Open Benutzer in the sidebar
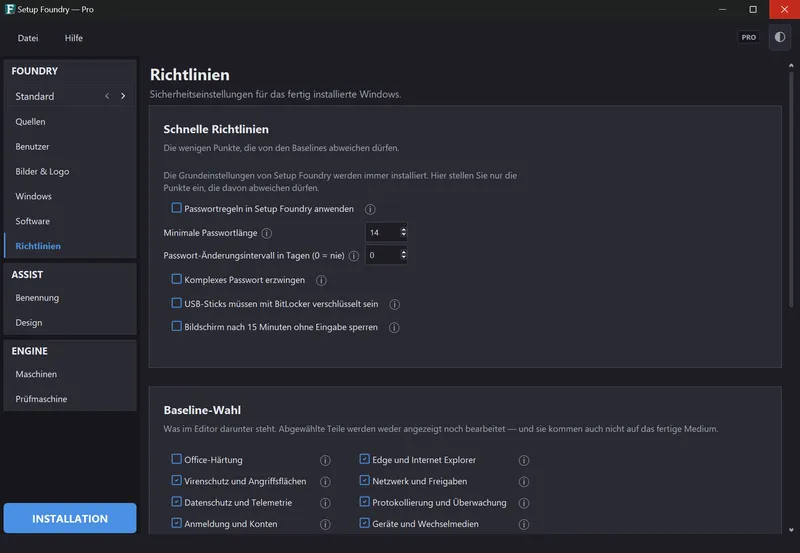Image resolution: width=800 pixels, height=553 pixels. (70, 146)
